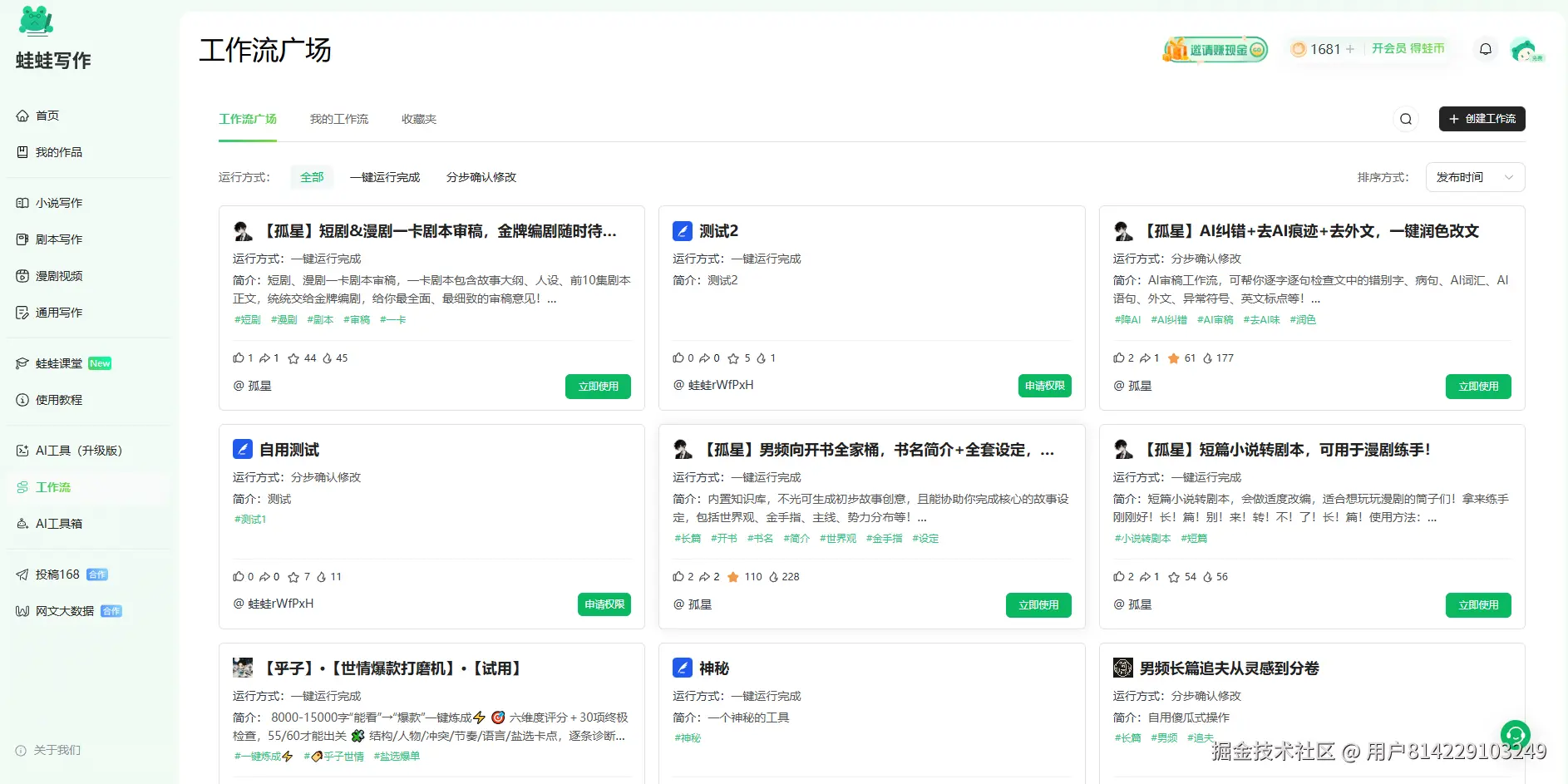Screen dimensions: 1568x784
Task: Switch to the 收藏夹 tab
Action: pyautogui.click(x=419, y=119)
